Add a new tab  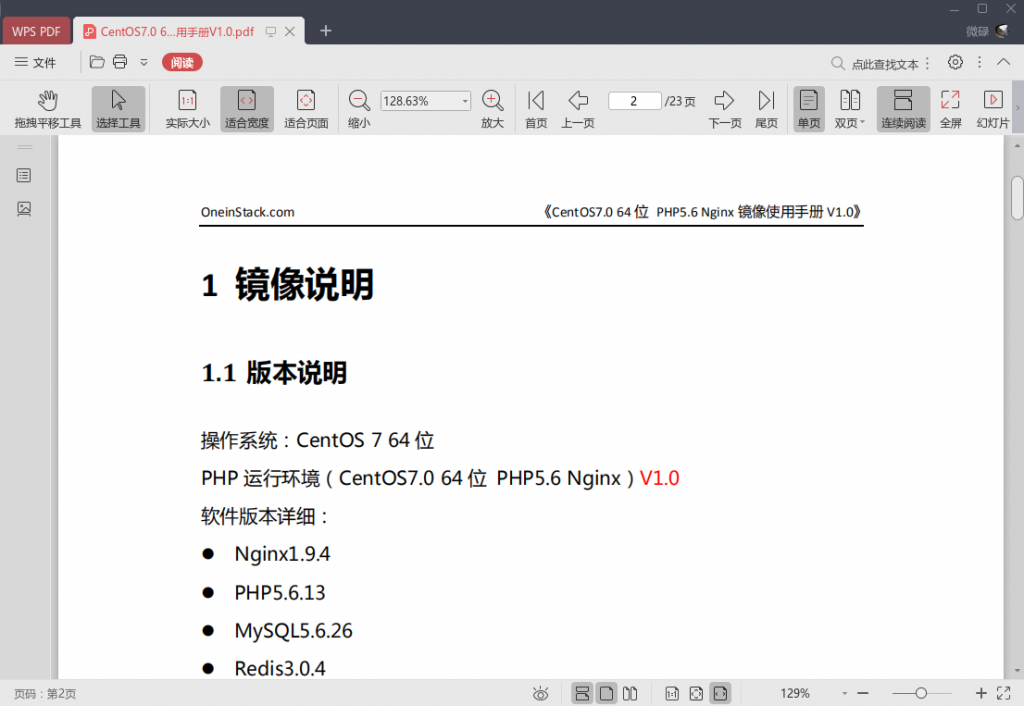[326, 31]
